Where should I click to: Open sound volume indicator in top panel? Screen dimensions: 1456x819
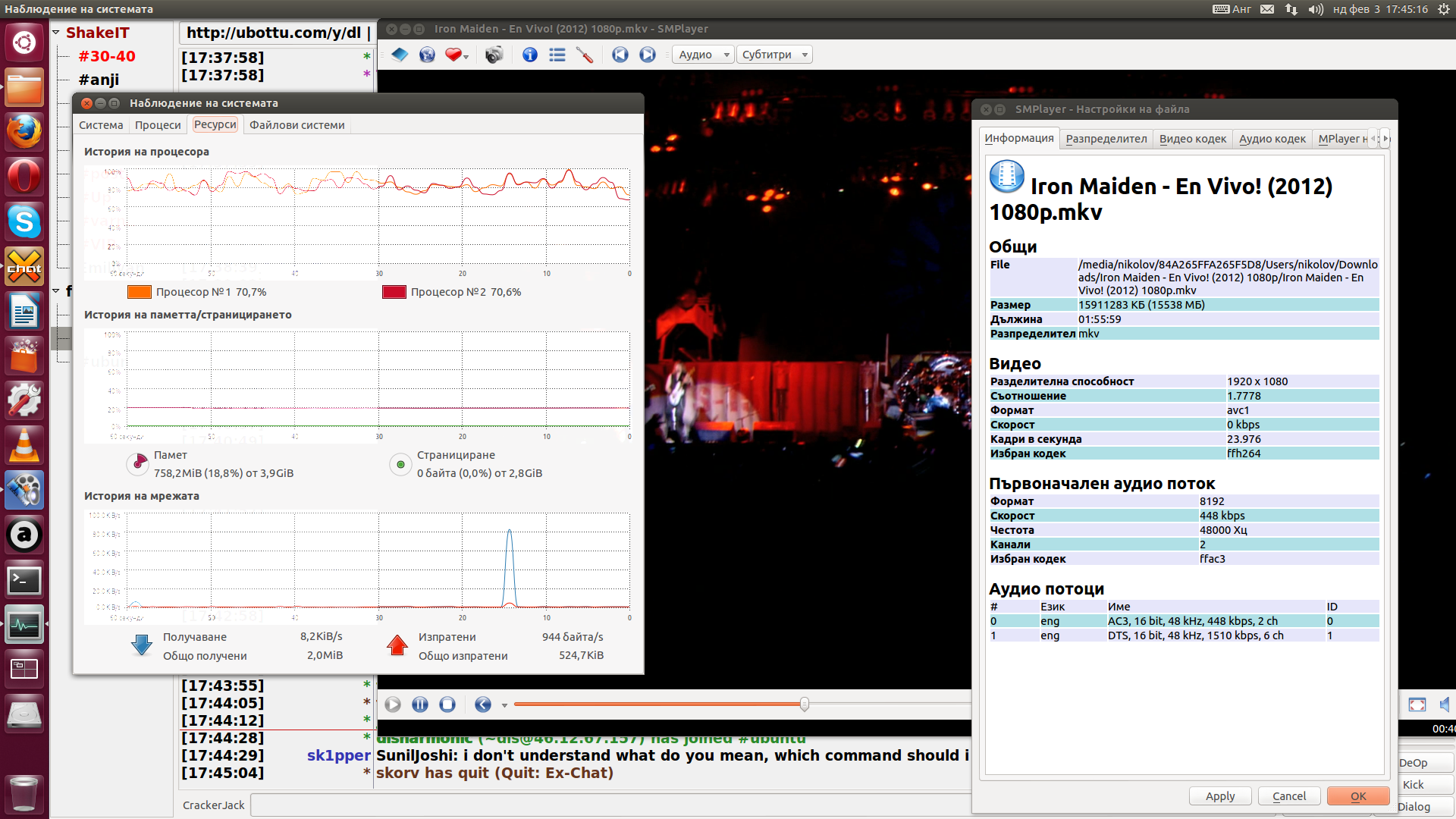click(x=1316, y=9)
